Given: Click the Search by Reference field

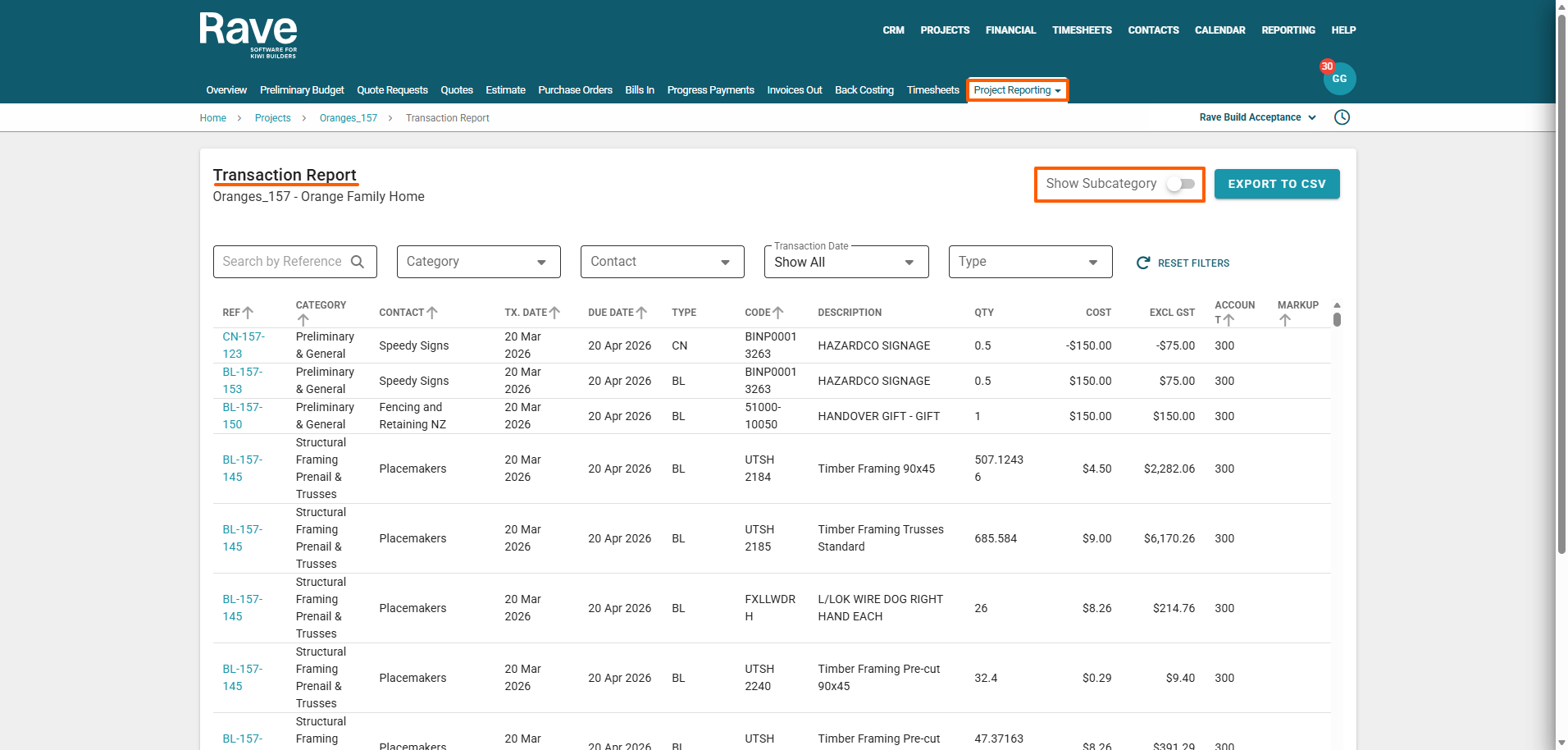Looking at the screenshot, I should pos(282,262).
